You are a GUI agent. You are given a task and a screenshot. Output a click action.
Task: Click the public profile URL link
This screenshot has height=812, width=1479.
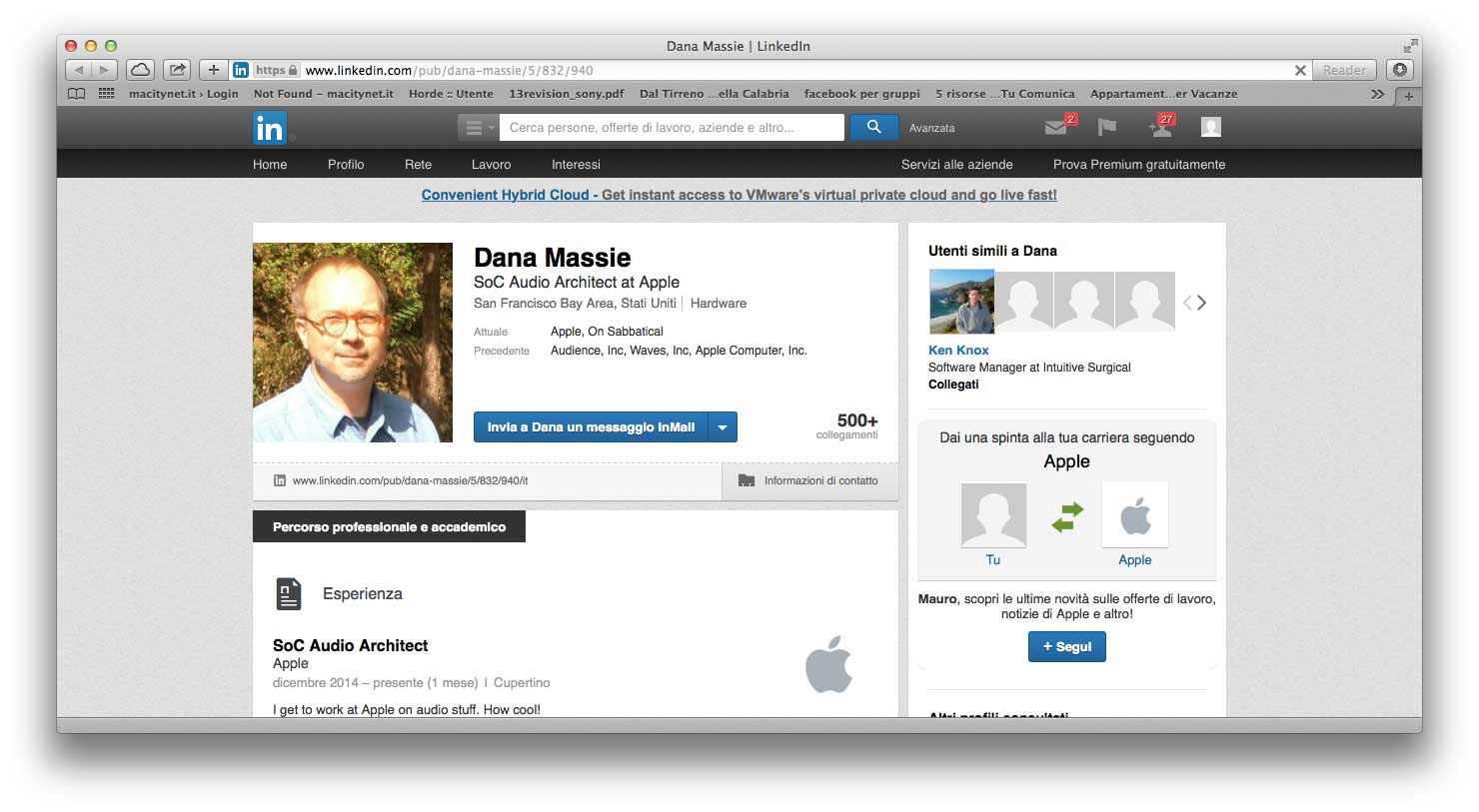click(x=410, y=480)
